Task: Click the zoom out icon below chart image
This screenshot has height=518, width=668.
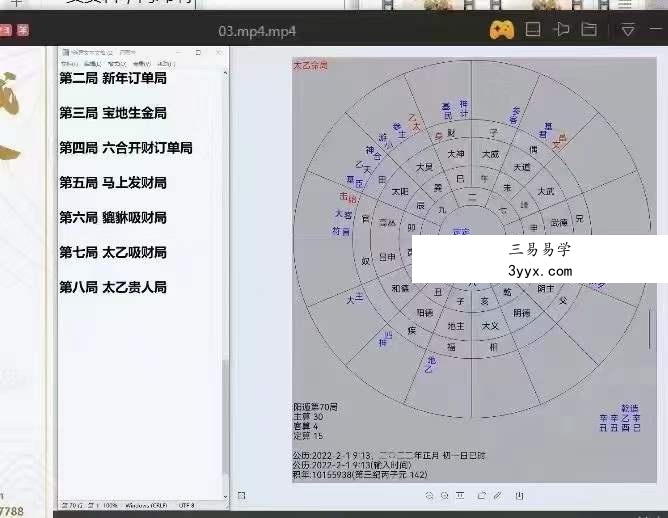Action: (444, 495)
